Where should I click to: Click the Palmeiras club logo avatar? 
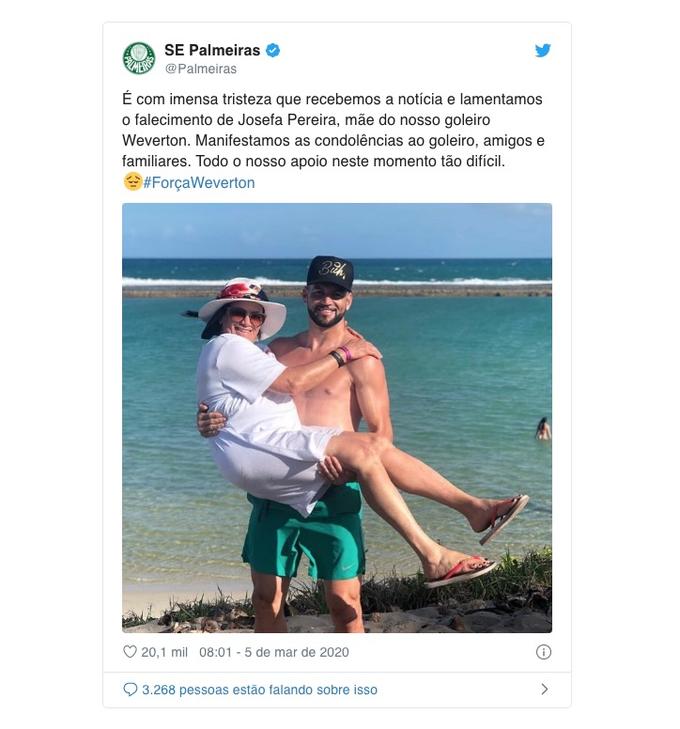(139, 59)
